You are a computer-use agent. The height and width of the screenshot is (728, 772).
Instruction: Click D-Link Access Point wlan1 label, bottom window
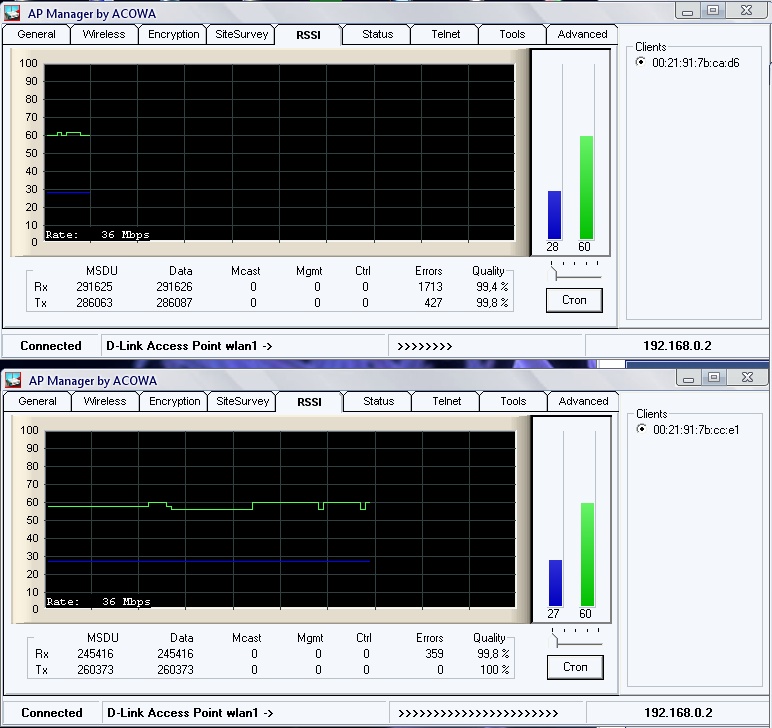pos(190,713)
